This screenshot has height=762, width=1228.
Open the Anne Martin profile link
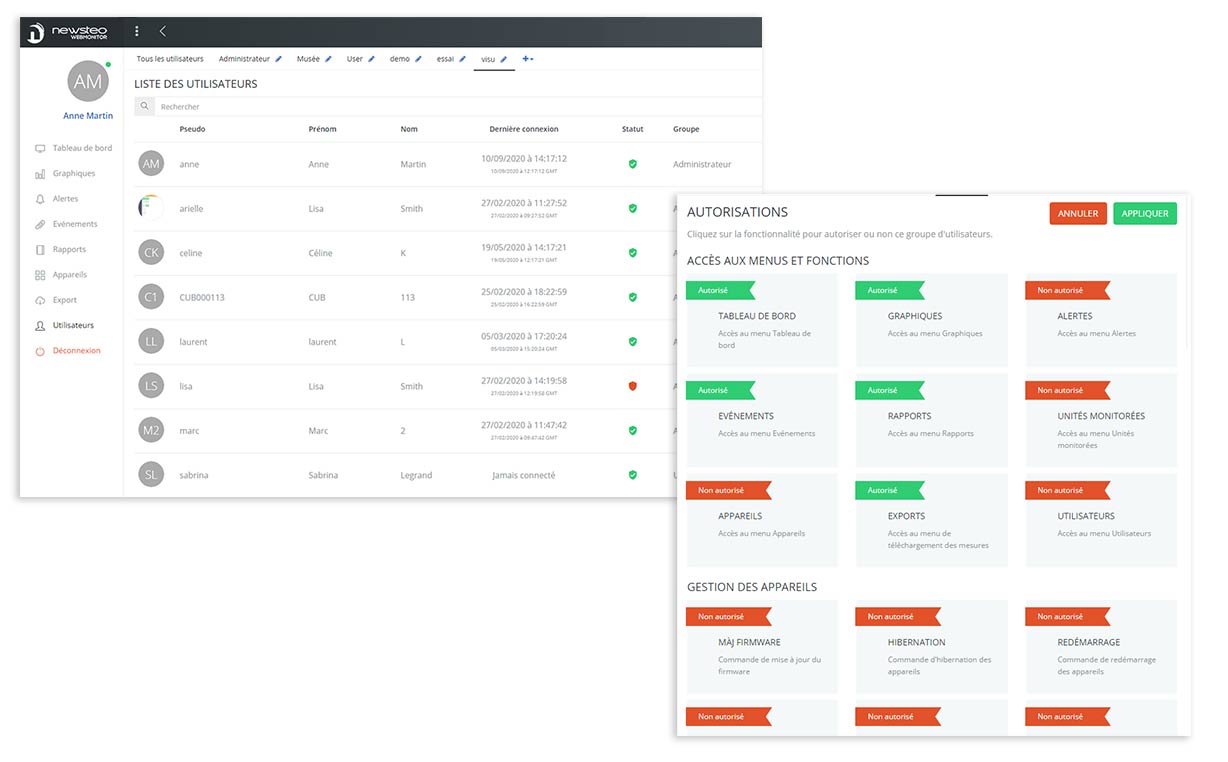pos(88,116)
